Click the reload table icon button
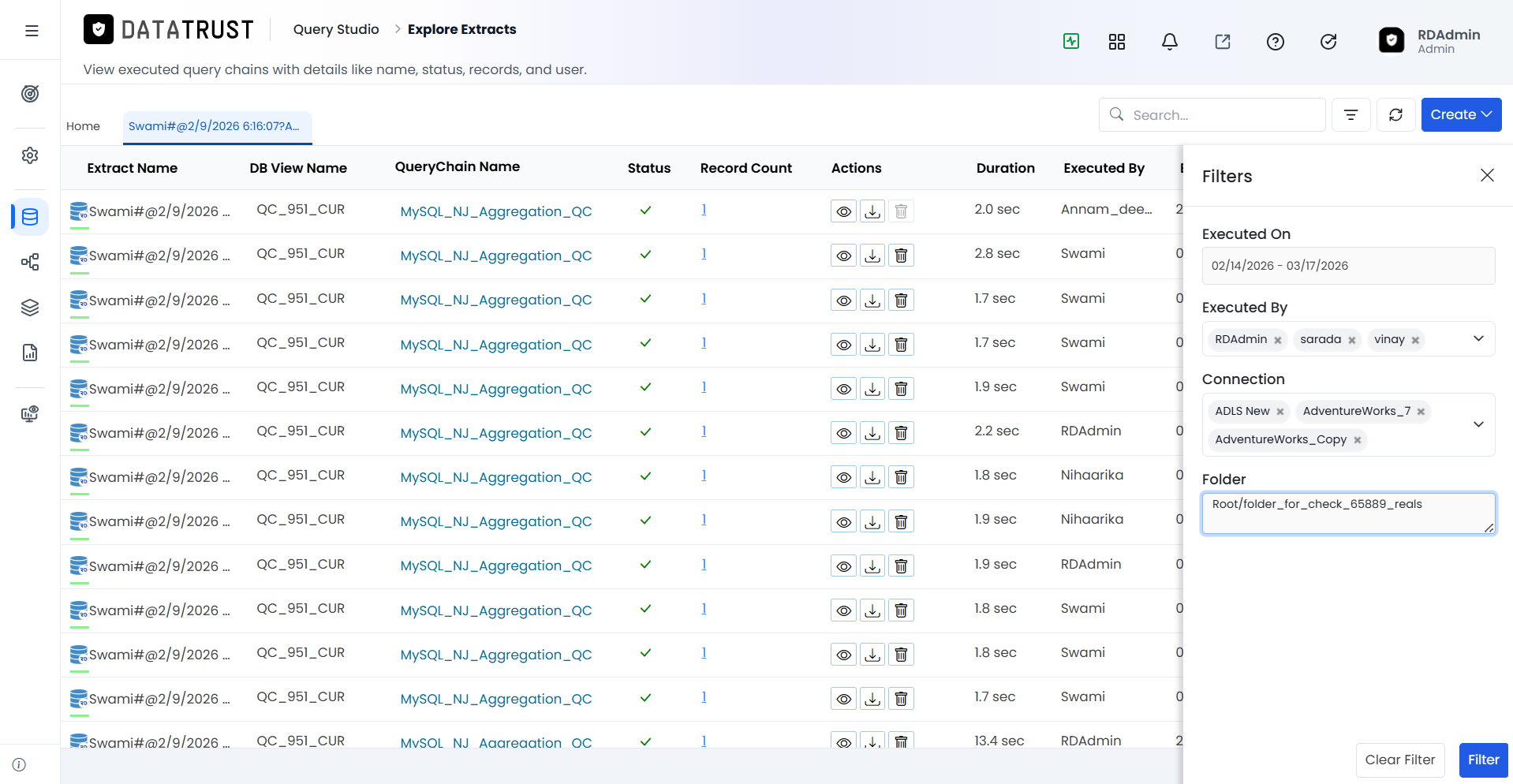This screenshot has width=1513, height=784. pyautogui.click(x=1396, y=115)
